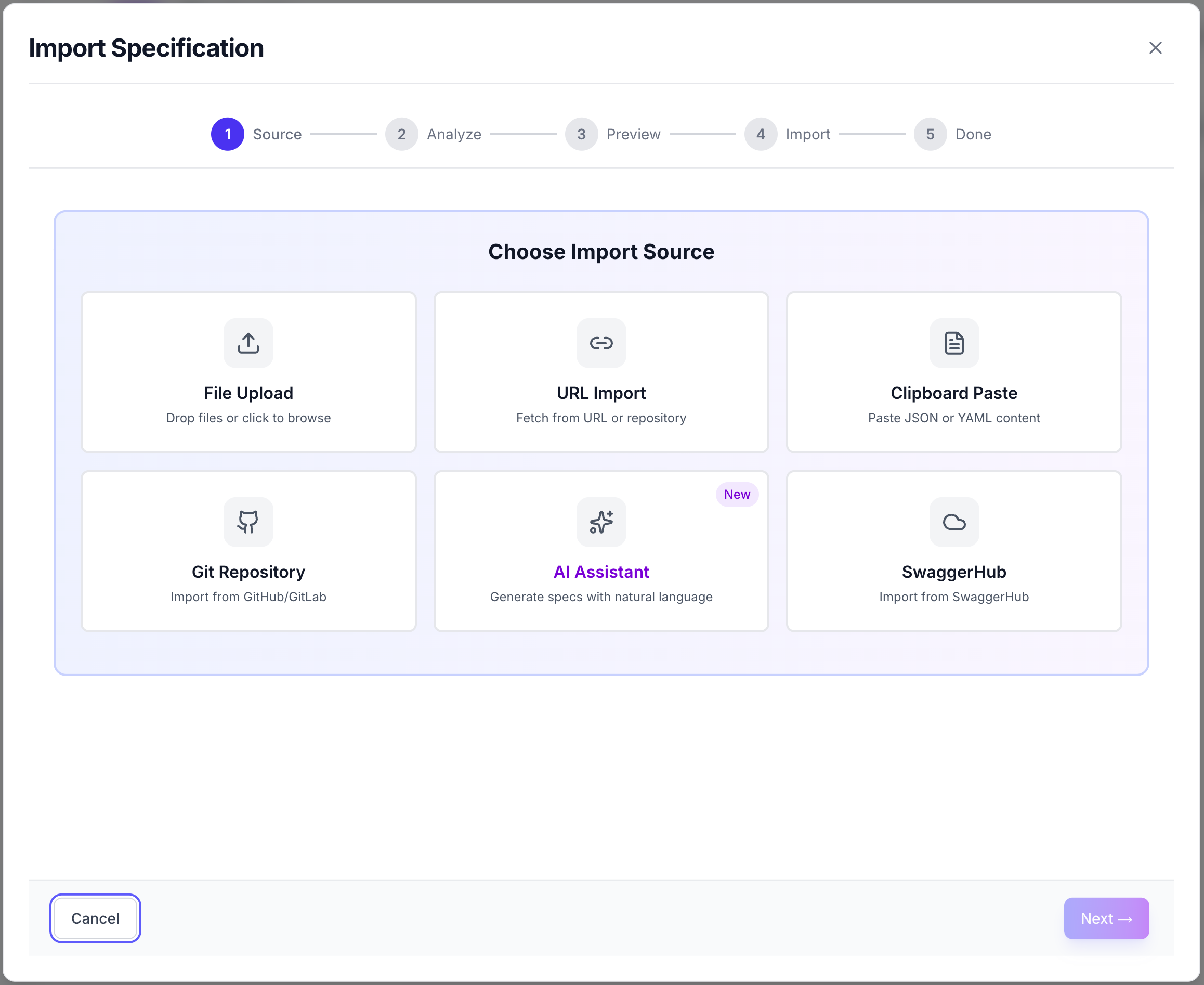Choose Clipboard Paste as the import method

[x=953, y=372]
